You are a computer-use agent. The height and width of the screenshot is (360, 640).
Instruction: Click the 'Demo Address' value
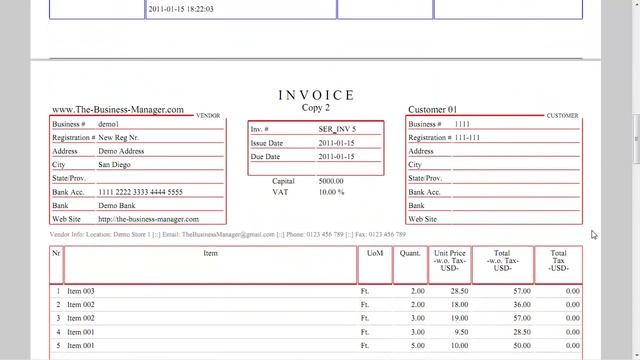point(121,151)
